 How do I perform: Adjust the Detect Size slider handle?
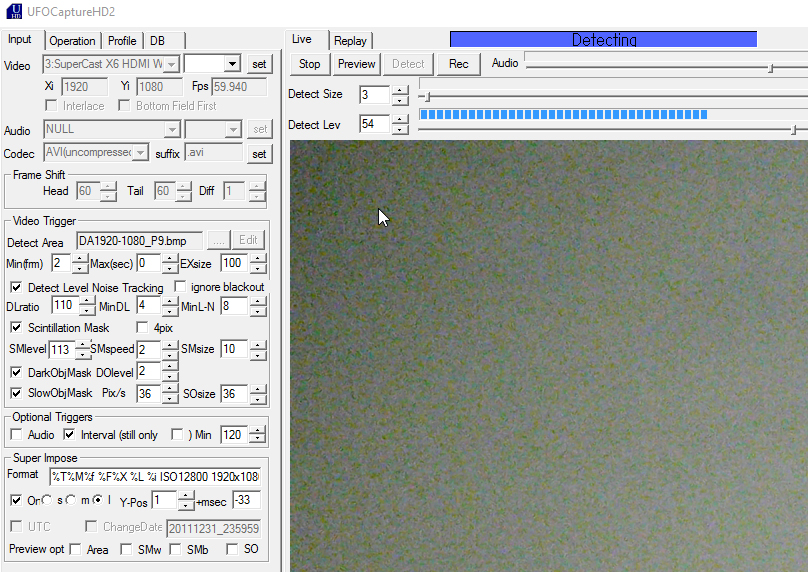(427, 96)
